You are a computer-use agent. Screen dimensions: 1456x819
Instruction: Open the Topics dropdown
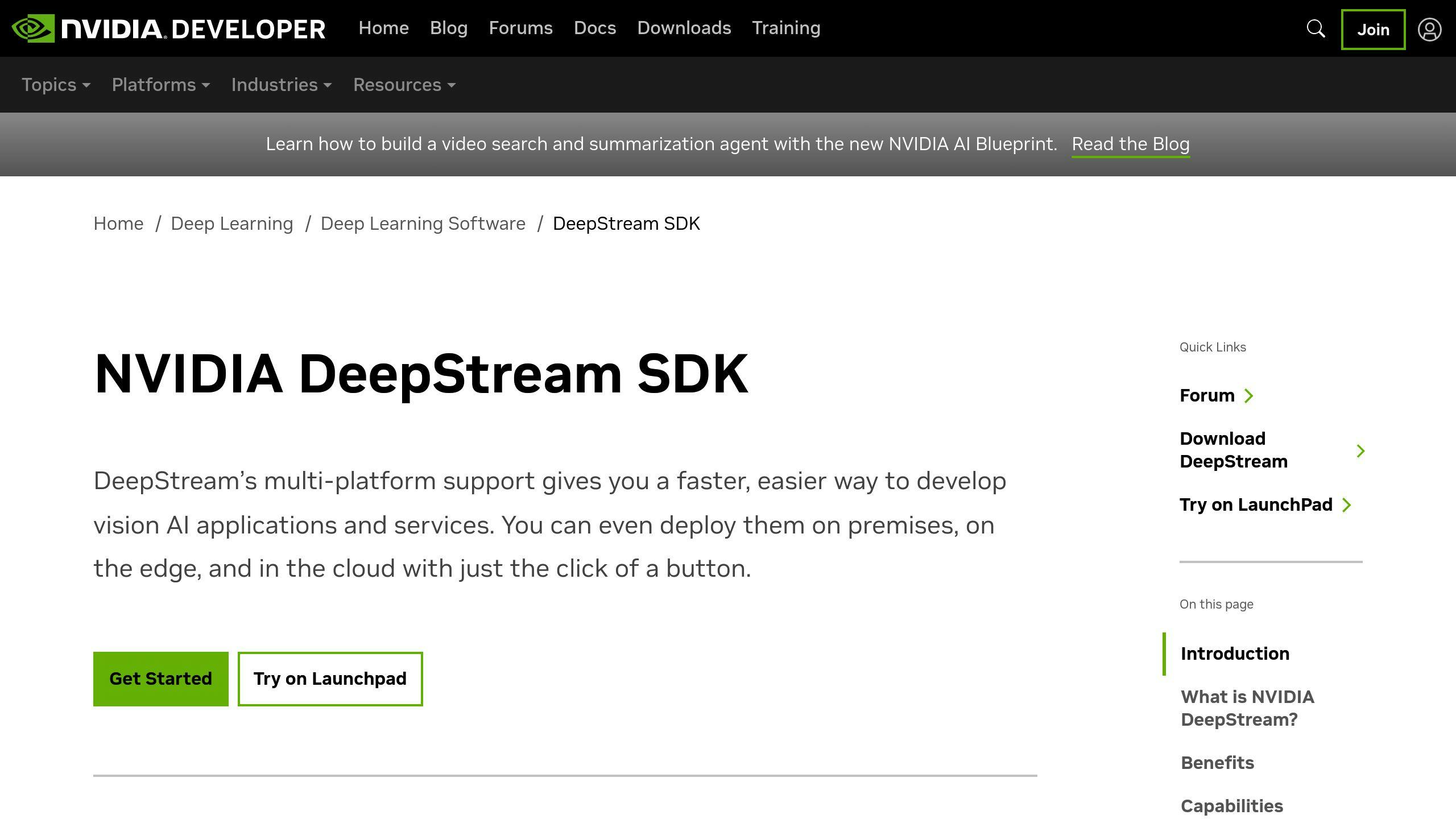tap(55, 85)
